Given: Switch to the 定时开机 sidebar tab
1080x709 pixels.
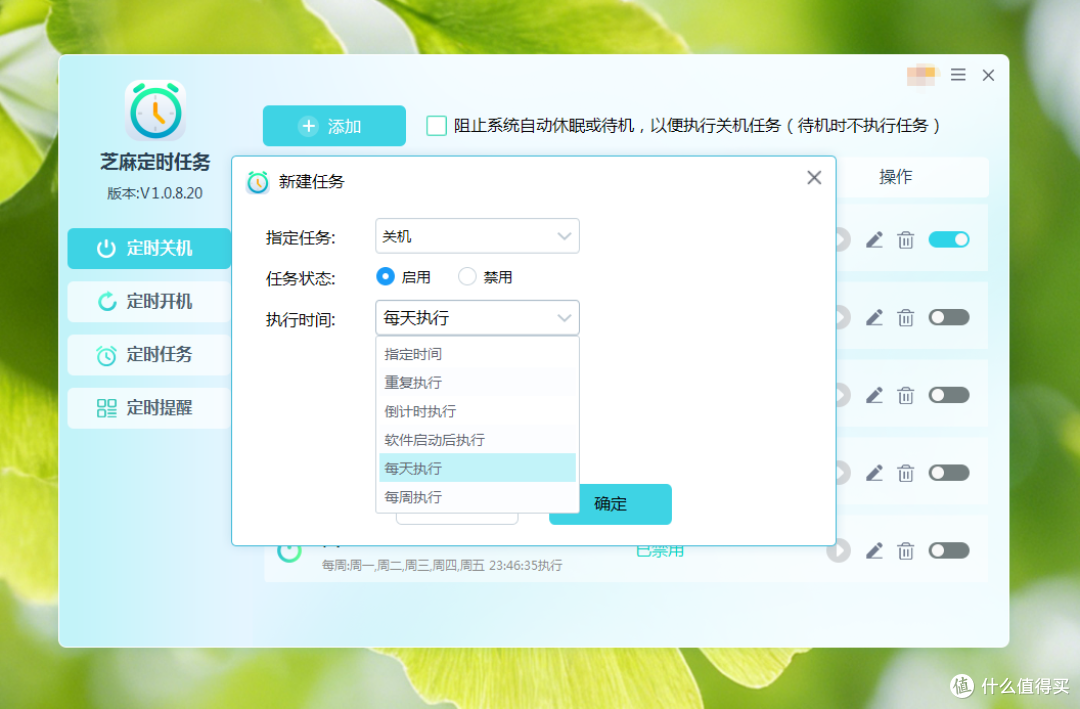Looking at the screenshot, I should tap(149, 301).
